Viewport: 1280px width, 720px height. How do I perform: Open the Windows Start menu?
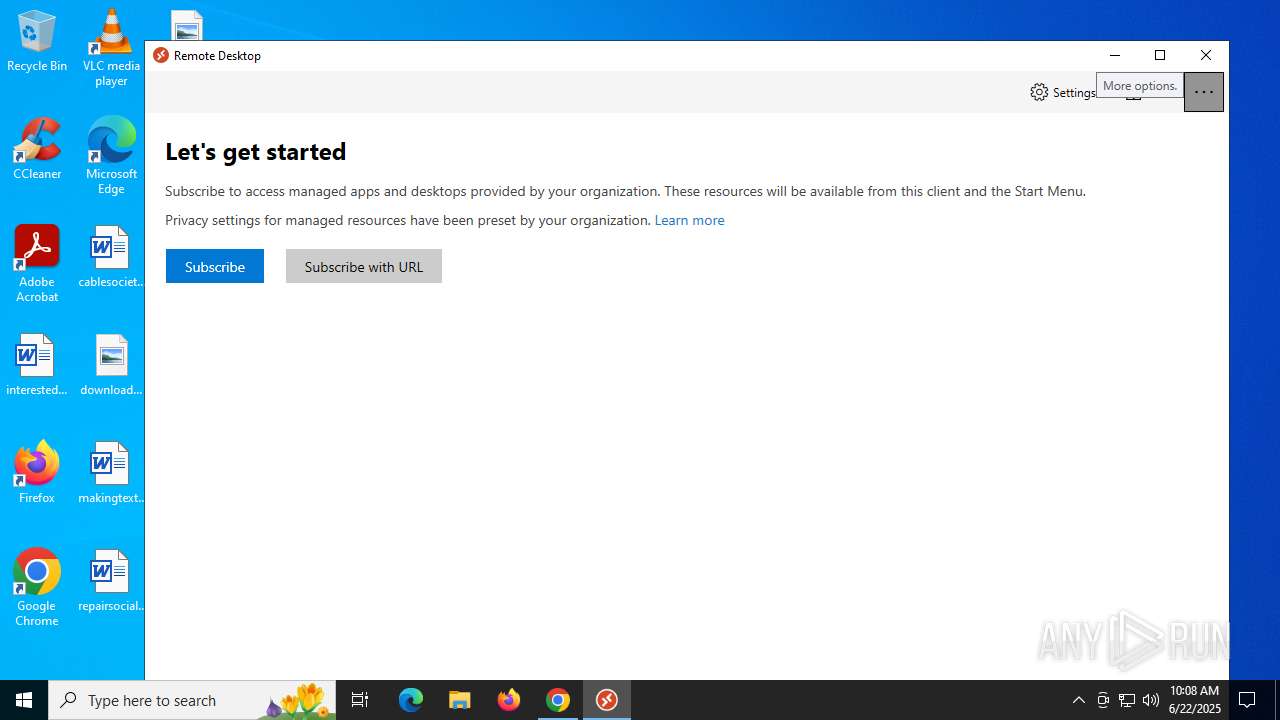pos(24,700)
